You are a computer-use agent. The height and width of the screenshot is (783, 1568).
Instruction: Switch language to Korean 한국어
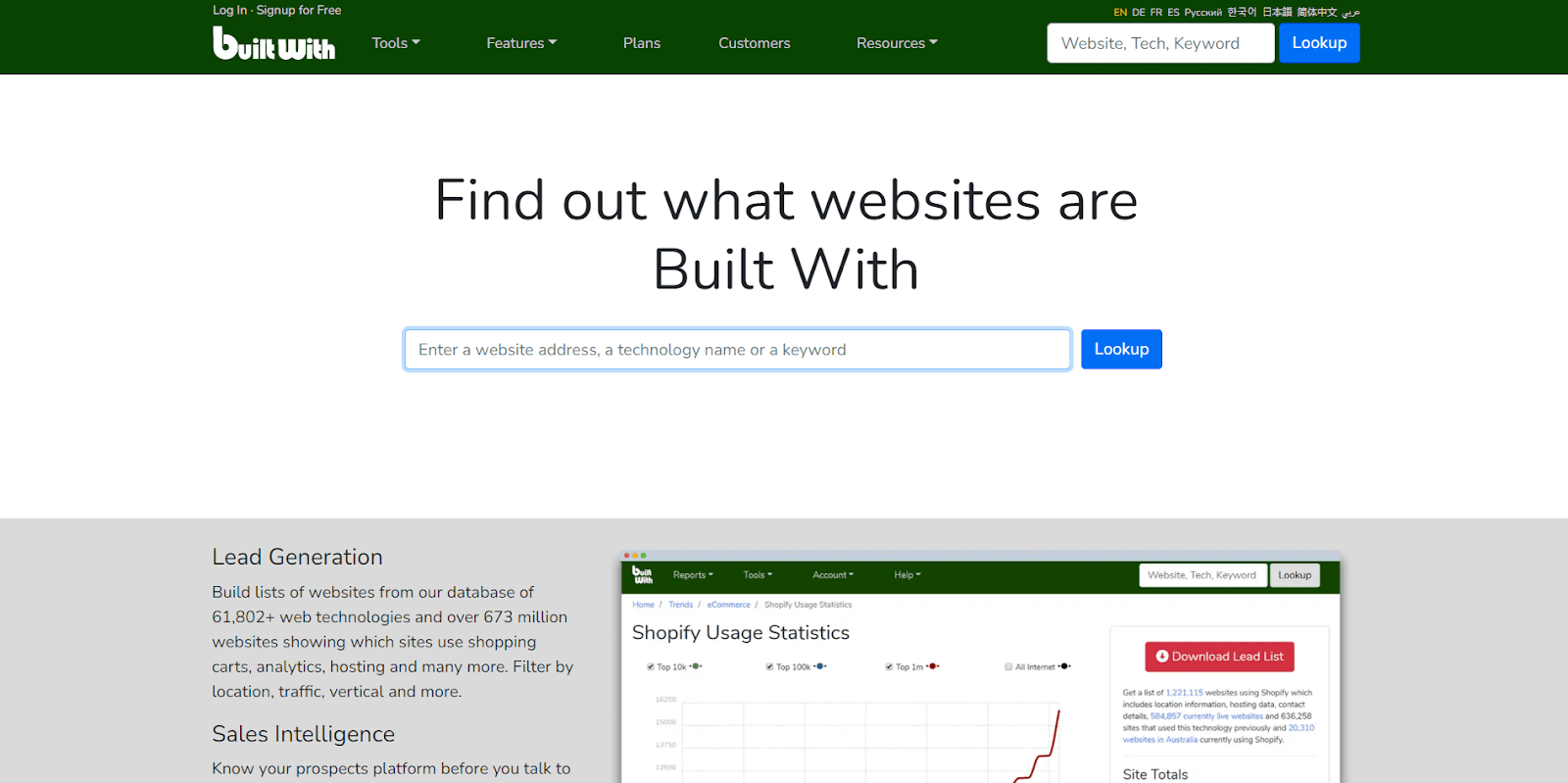pyautogui.click(x=1242, y=13)
